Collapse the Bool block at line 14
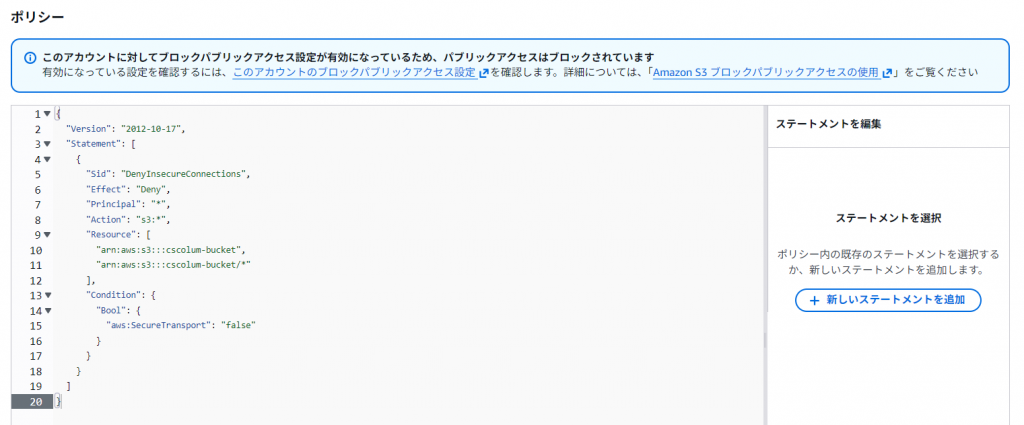 pos(47,311)
